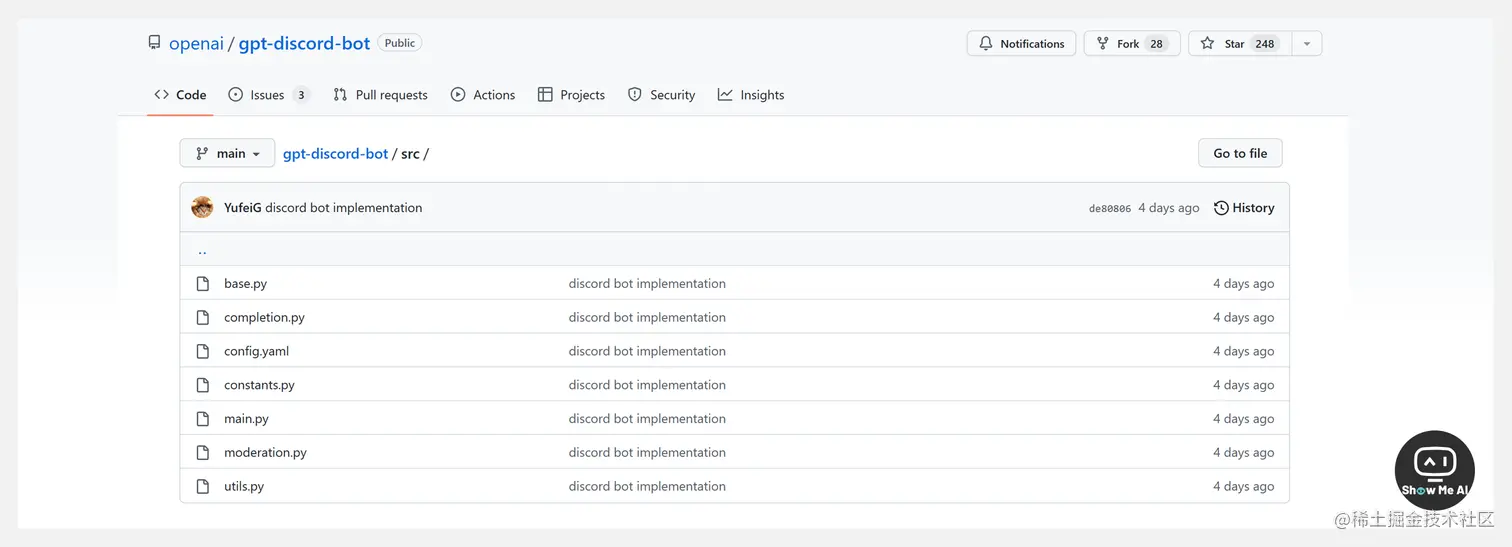Click the Public visibility label
1512x547 pixels.
tap(400, 43)
